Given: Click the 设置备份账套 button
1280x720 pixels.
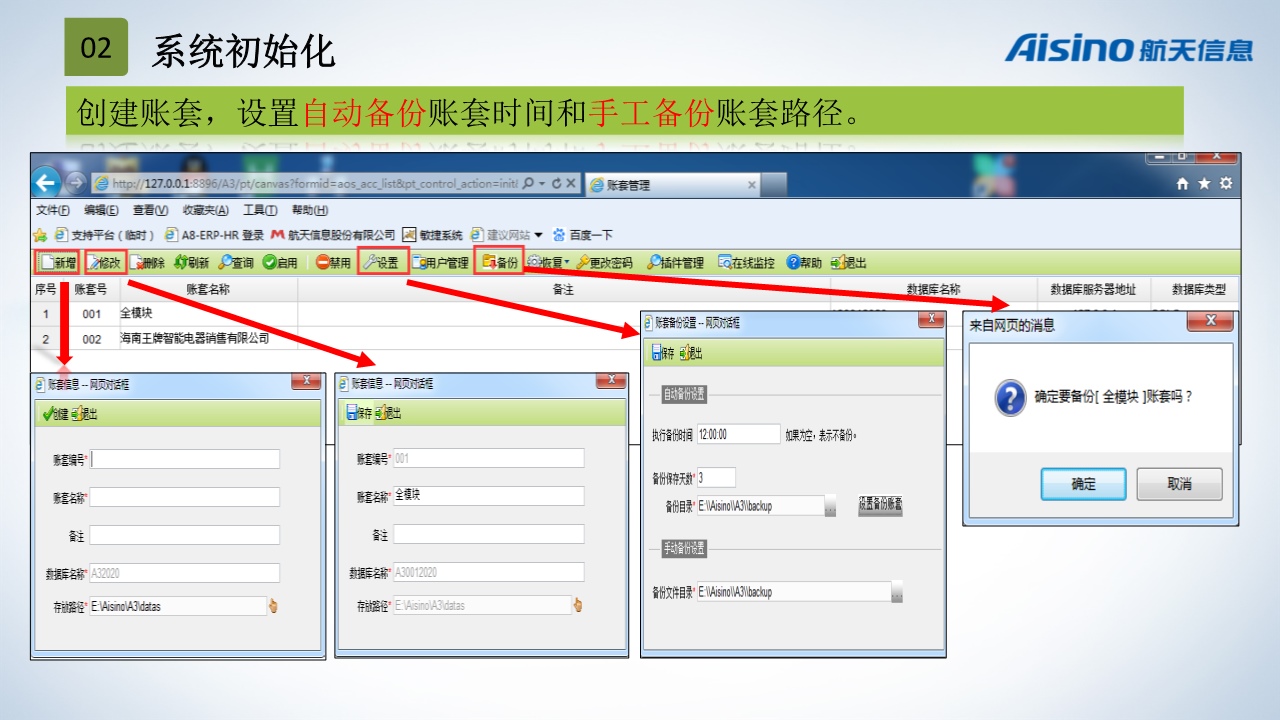Looking at the screenshot, I should click(x=880, y=505).
